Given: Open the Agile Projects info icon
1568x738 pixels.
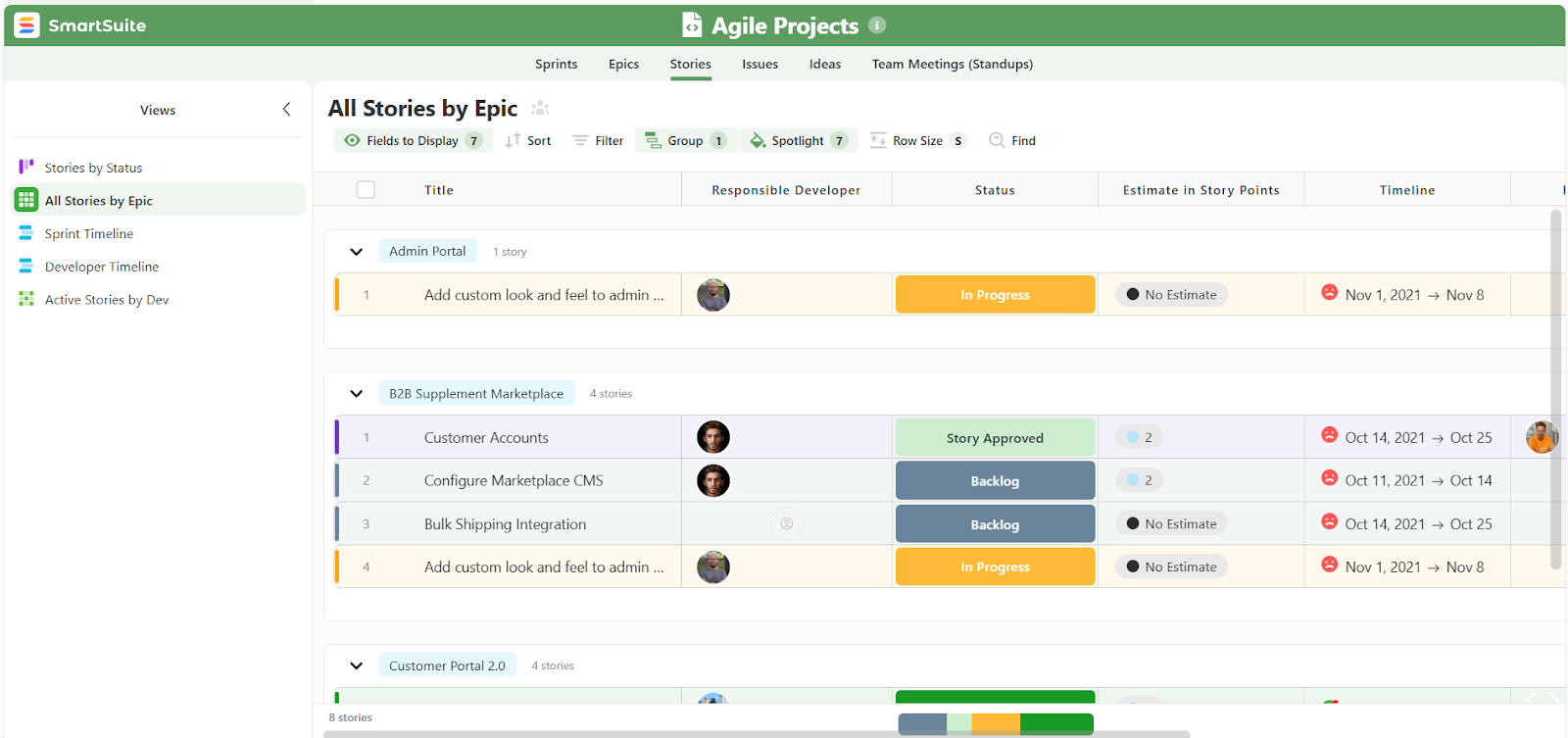Looking at the screenshot, I should coord(877,25).
